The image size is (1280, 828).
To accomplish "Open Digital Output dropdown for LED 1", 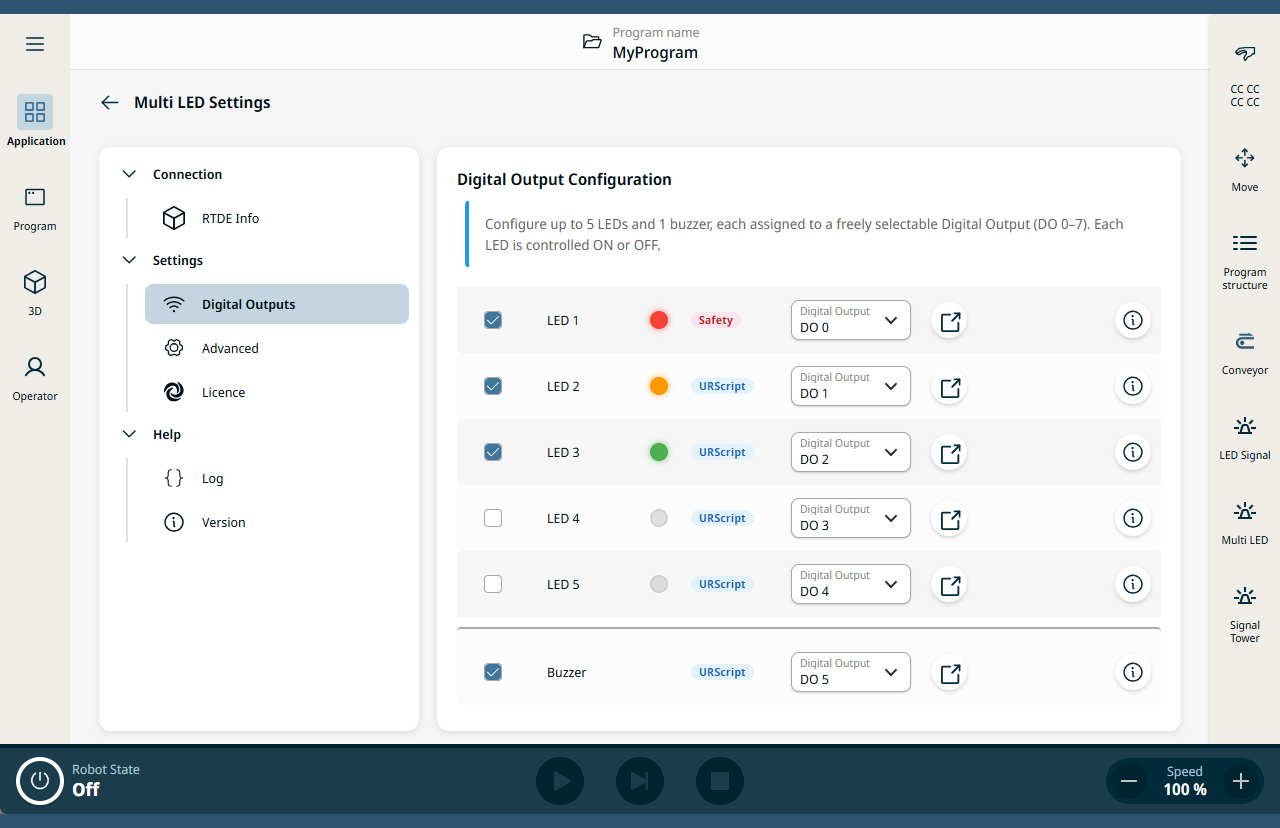I will tap(850, 320).
